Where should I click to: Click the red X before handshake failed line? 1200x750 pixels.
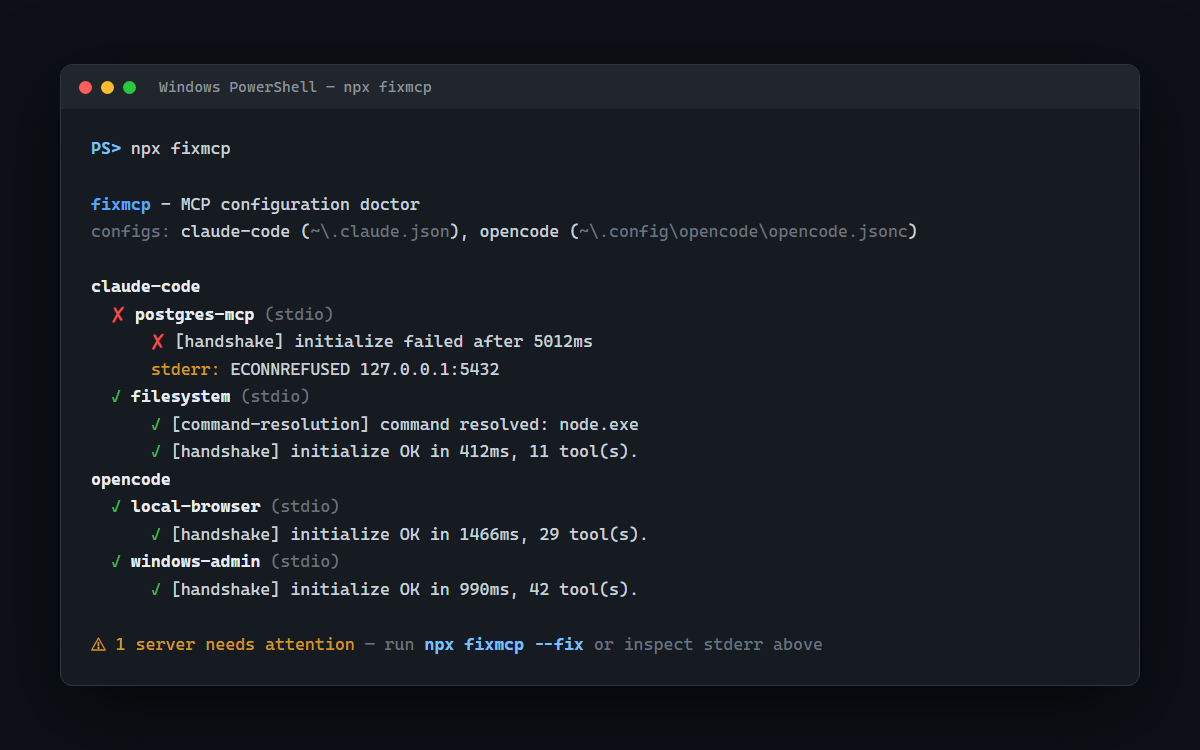click(157, 342)
